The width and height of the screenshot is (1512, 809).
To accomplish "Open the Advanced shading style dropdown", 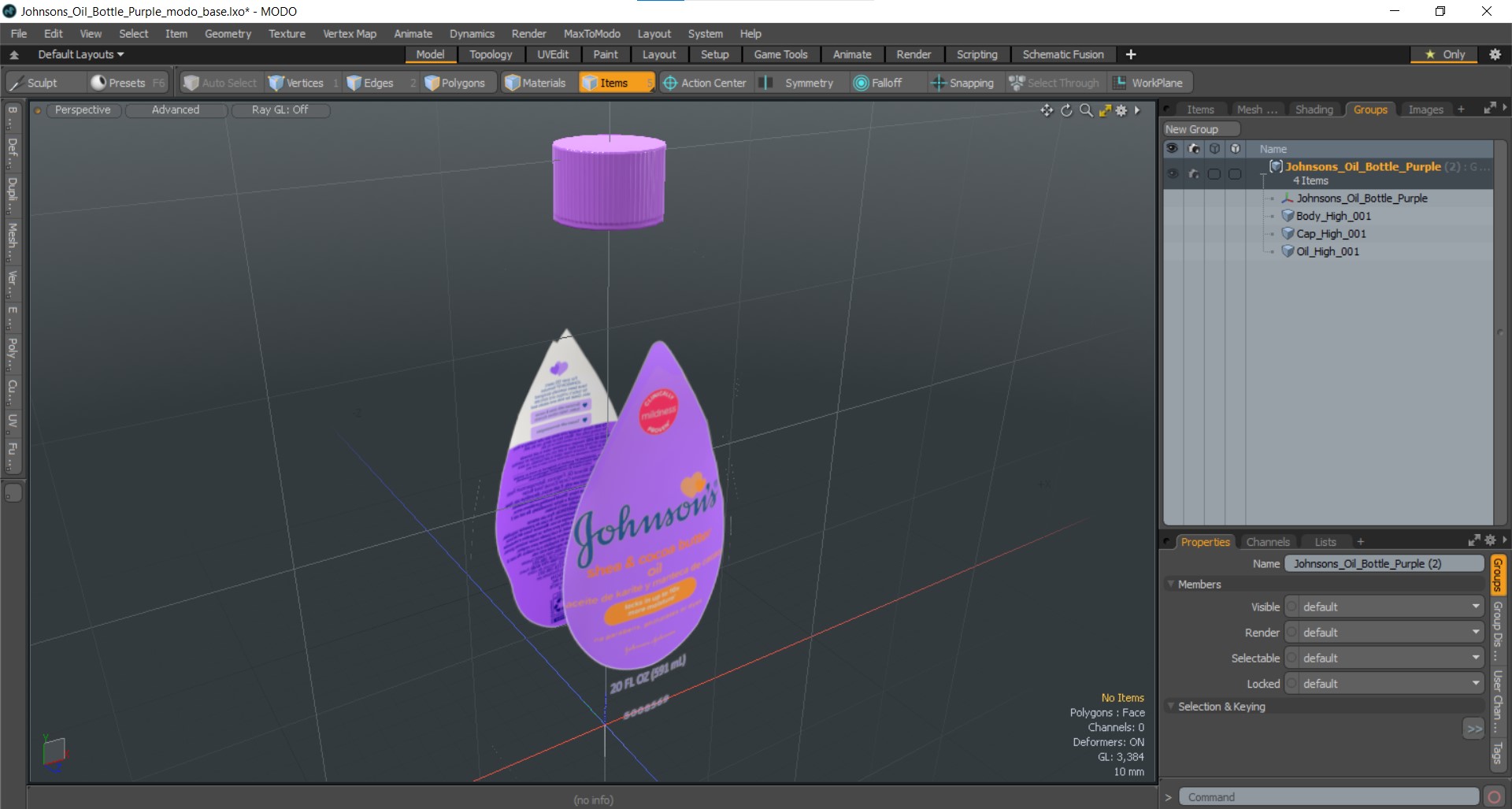I will 176,109.
